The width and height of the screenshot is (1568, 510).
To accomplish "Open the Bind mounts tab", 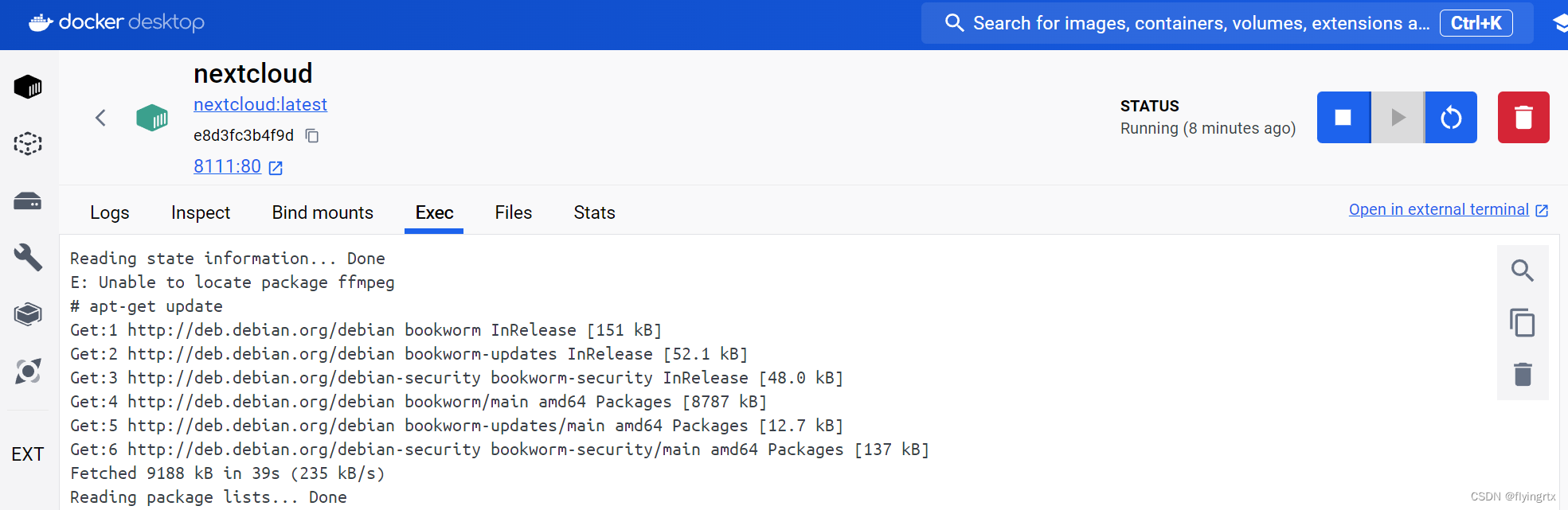I will point(323,212).
